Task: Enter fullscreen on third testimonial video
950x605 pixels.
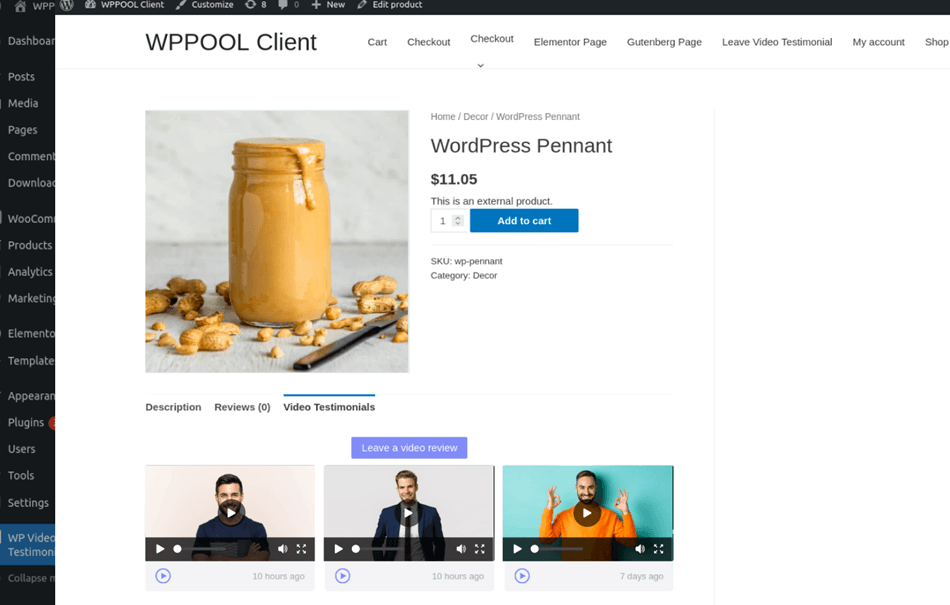Action: pos(659,549)
